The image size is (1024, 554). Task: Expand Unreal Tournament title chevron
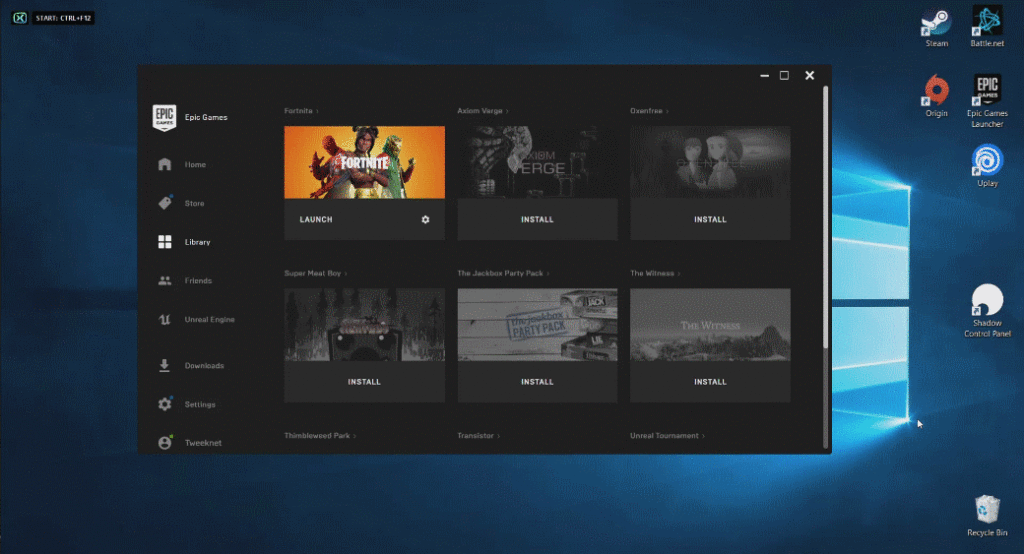703,436
